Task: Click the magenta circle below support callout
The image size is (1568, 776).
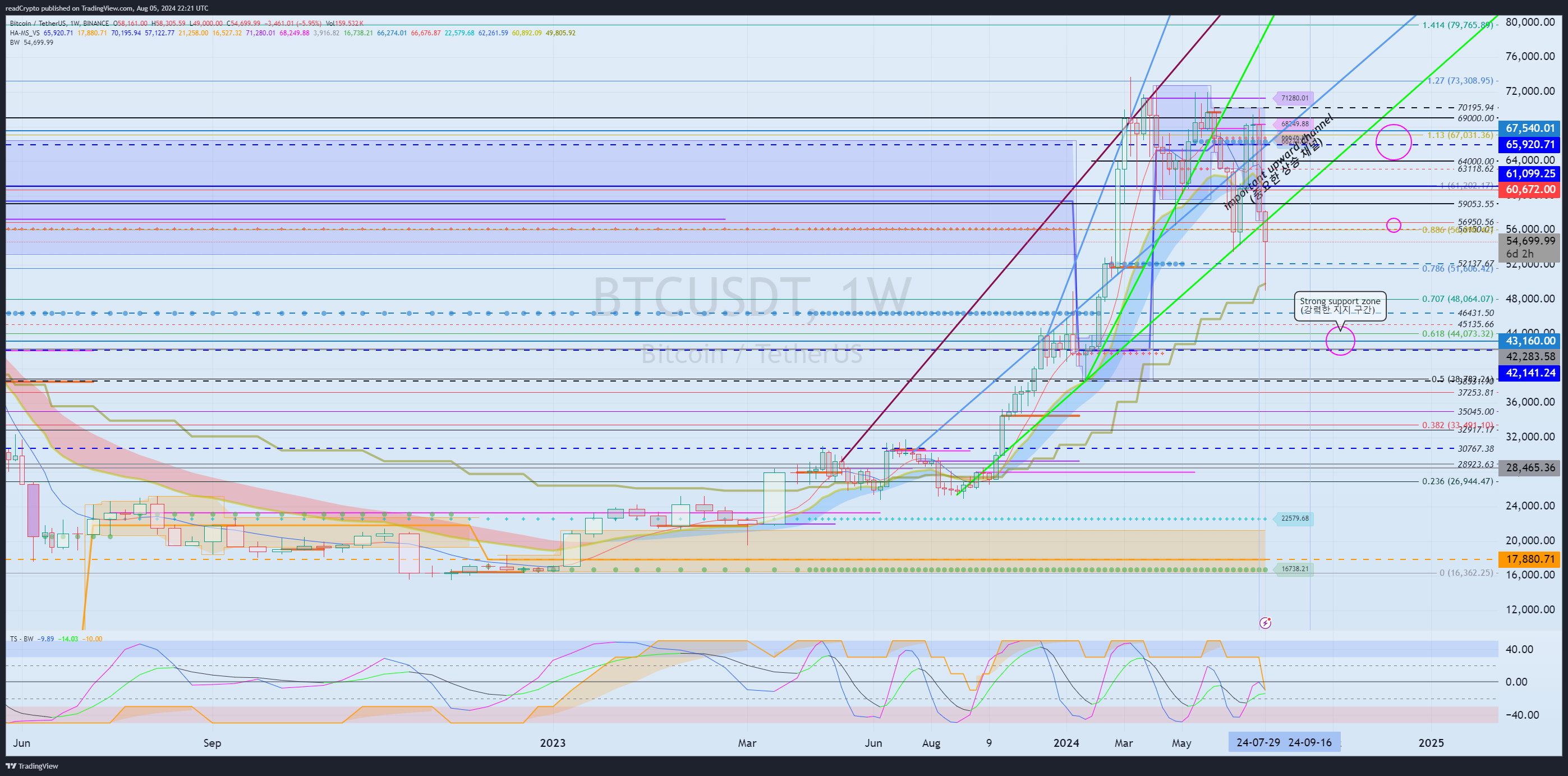Action: [1340, 341]
